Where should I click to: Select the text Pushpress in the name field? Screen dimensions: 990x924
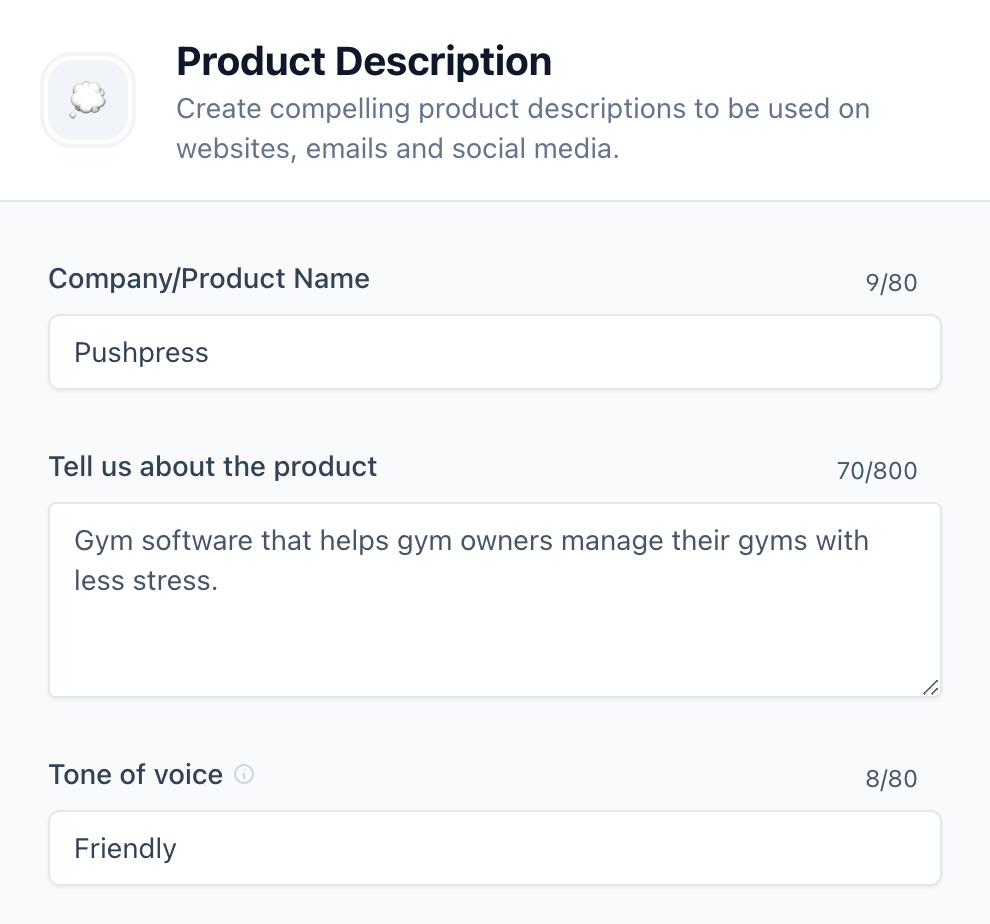coord(141,352)
